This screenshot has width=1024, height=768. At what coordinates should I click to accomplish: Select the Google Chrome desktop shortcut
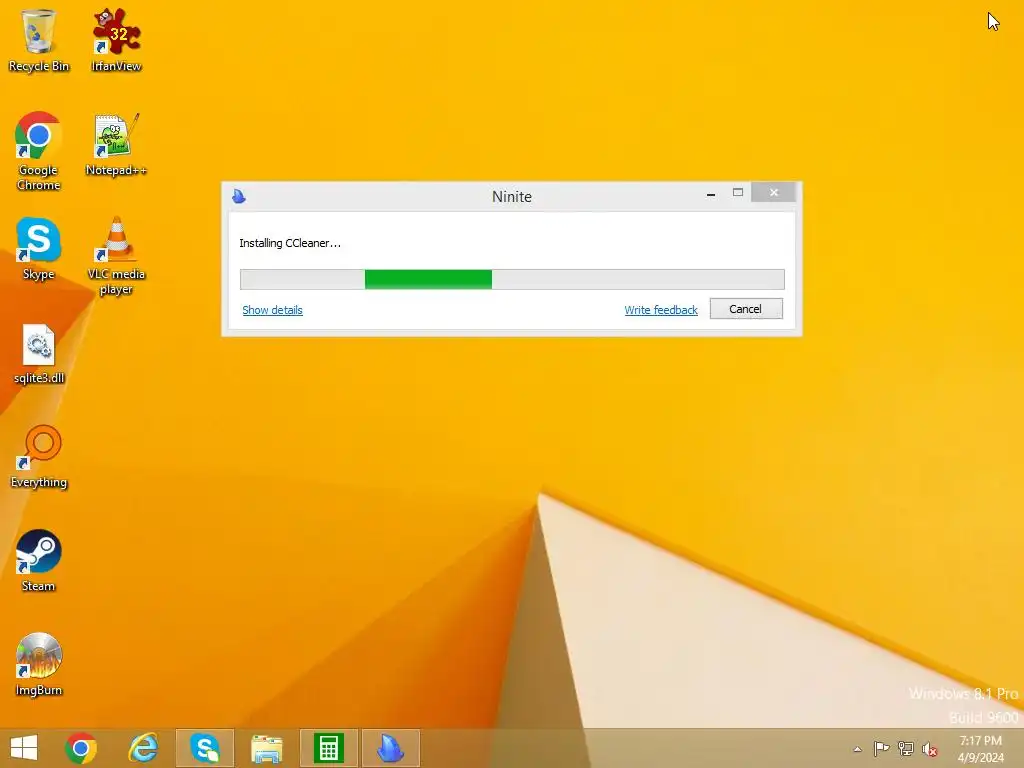tap(39, 152)
